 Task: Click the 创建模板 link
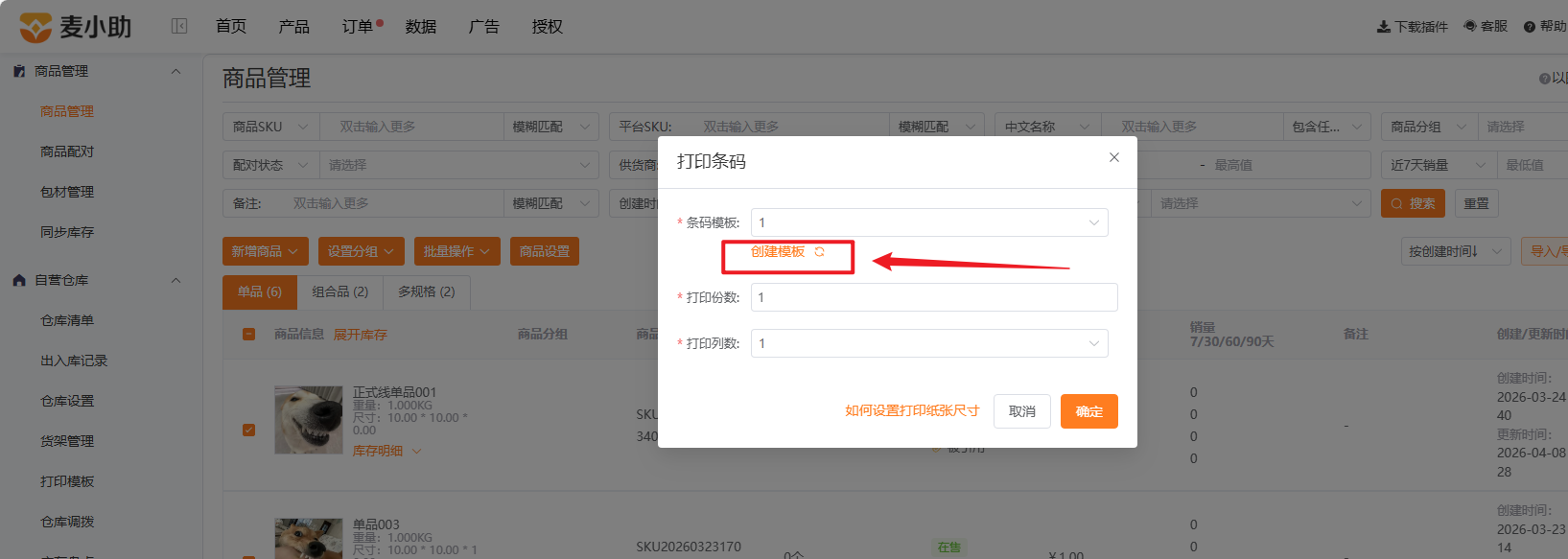778,251
